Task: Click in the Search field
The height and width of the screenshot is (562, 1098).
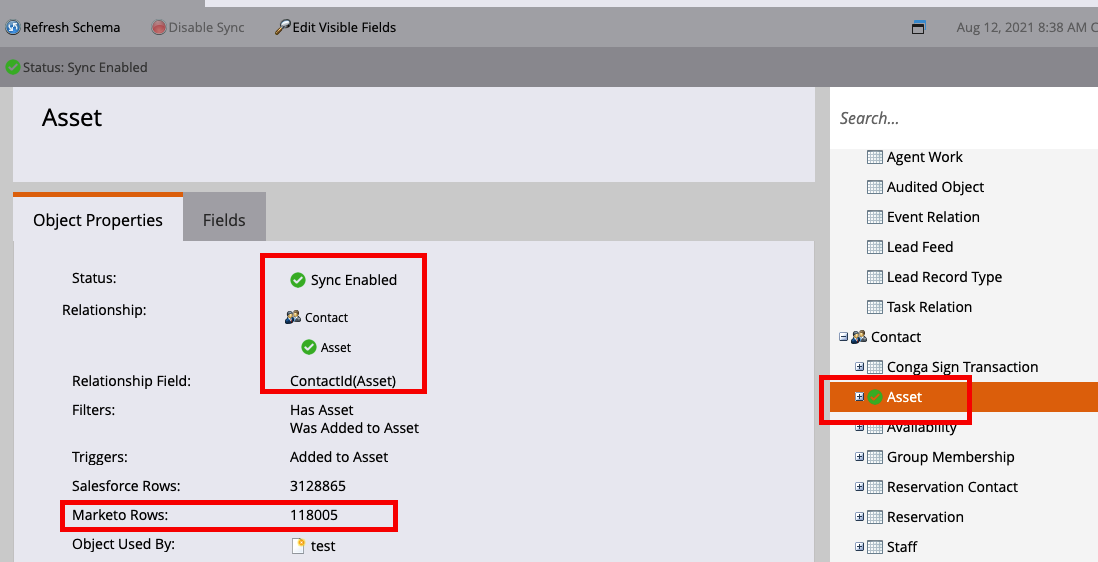Action: coord(960,118)
